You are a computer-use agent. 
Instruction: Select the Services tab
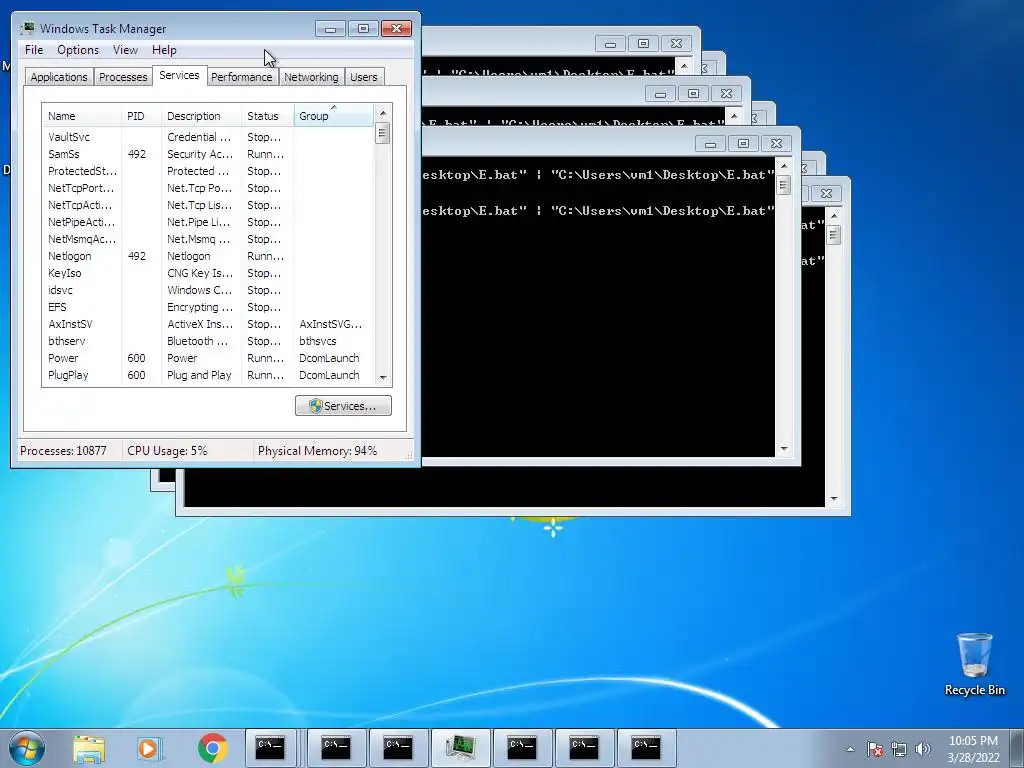pyautogui.click(x=179, y=75)
